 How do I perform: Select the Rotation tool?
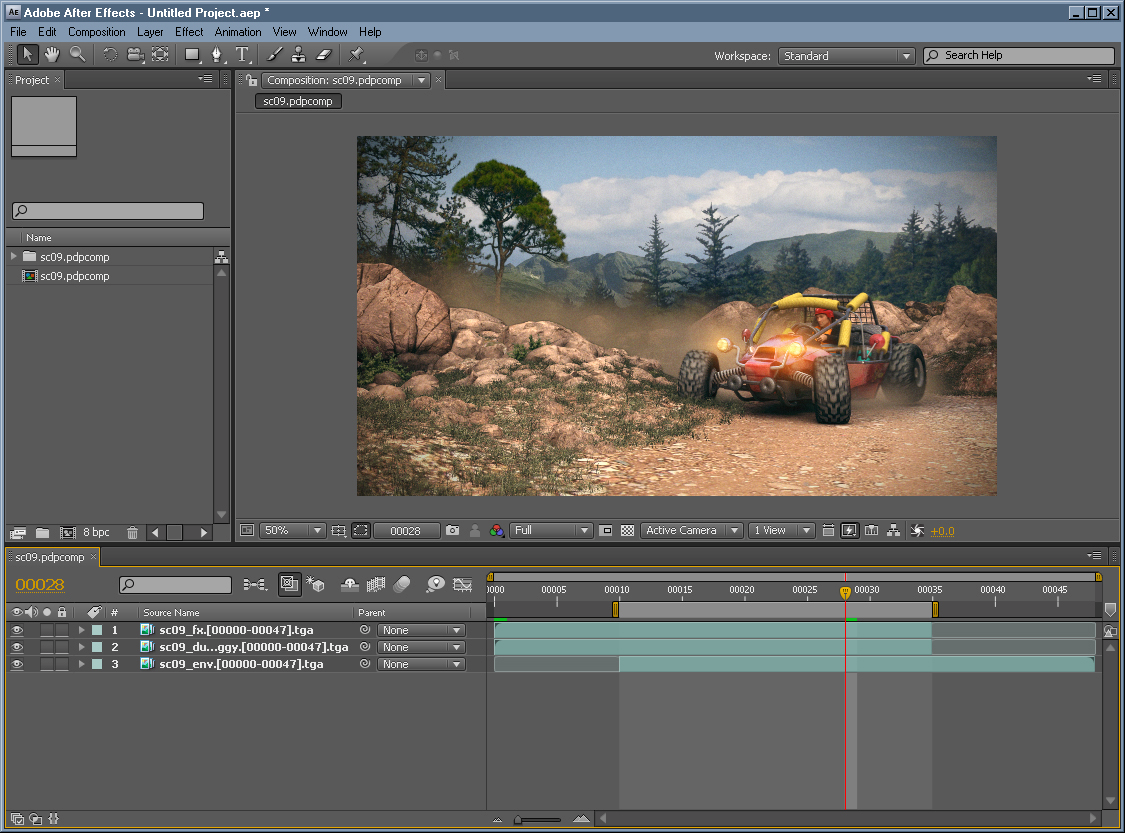(x=110, y=55)
